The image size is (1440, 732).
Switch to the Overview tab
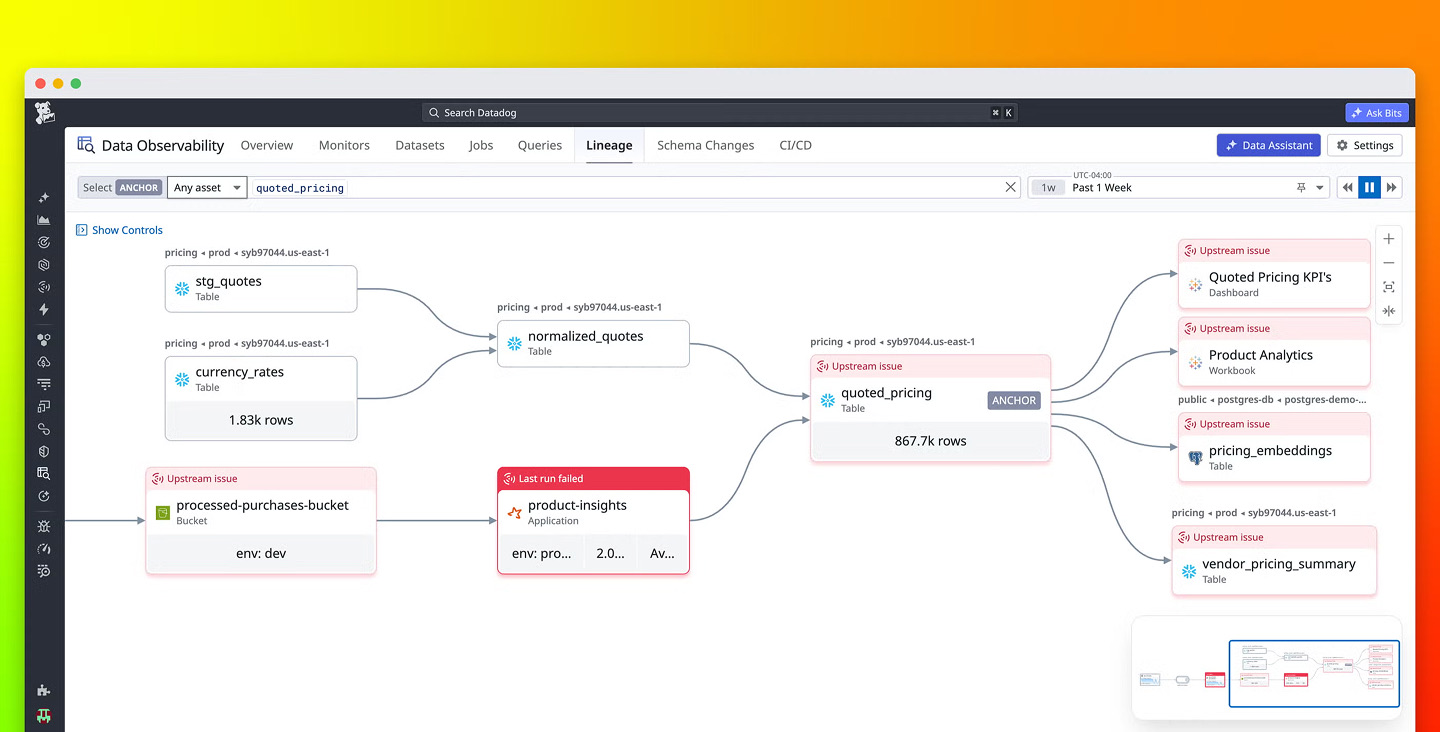(x=267, y=145)
